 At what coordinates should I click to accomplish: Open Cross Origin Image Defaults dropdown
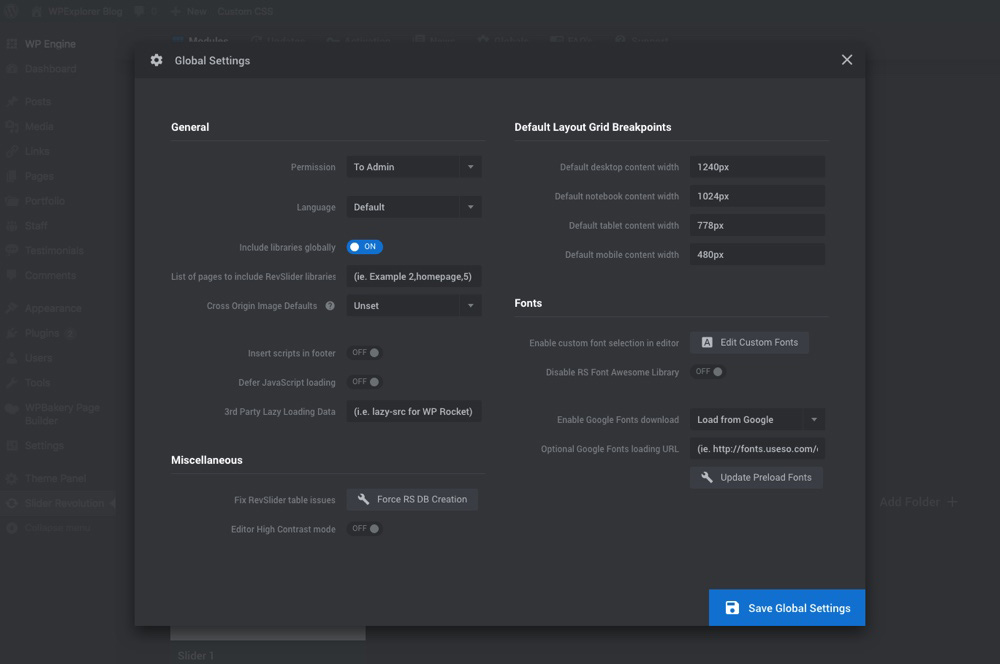[x=414, y=306]
